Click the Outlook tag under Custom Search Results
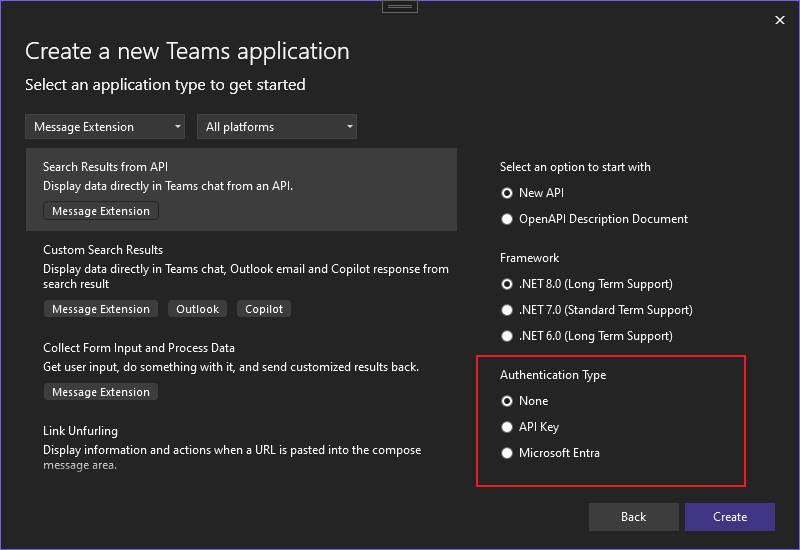The image size is (800, 550). coord(197,309)
